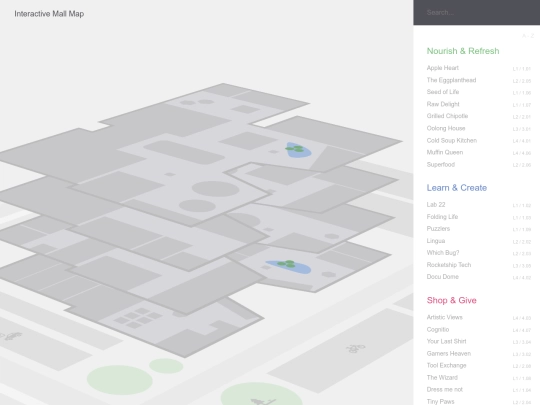Click the Search input field

click(x=477, y=12)
